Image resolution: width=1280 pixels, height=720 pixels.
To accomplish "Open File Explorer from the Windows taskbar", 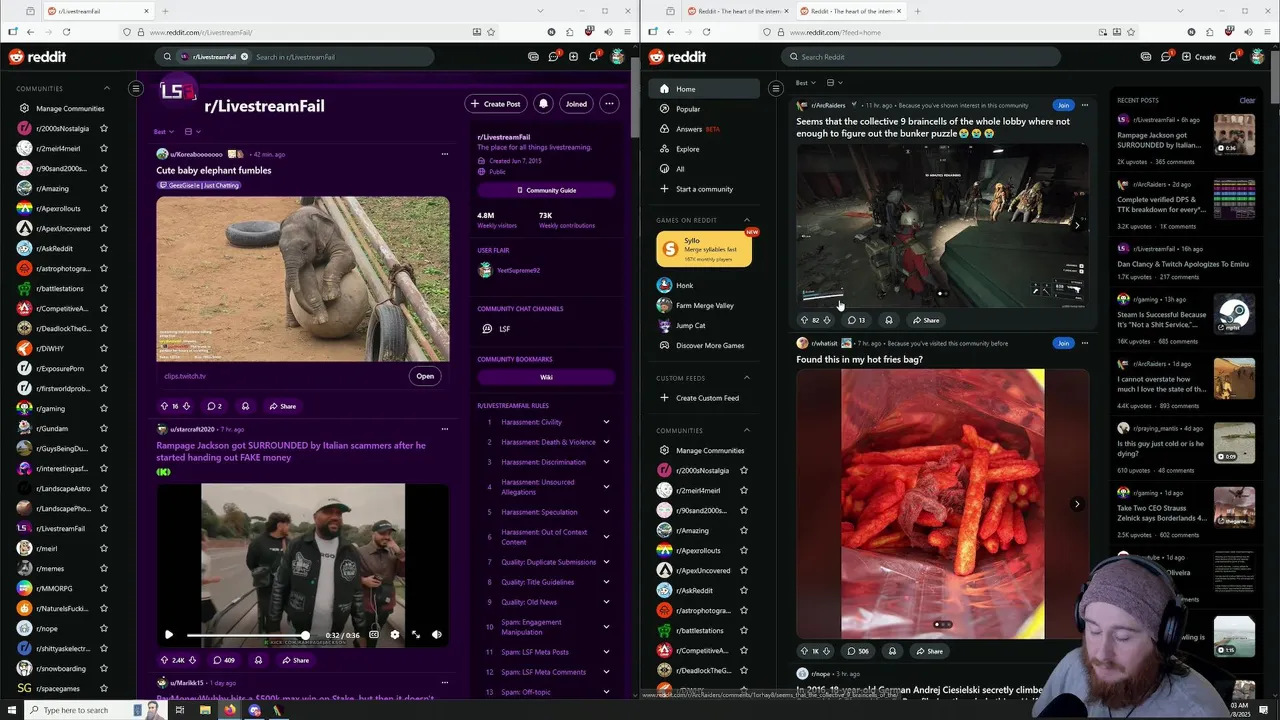I will [x=205, y=710].
